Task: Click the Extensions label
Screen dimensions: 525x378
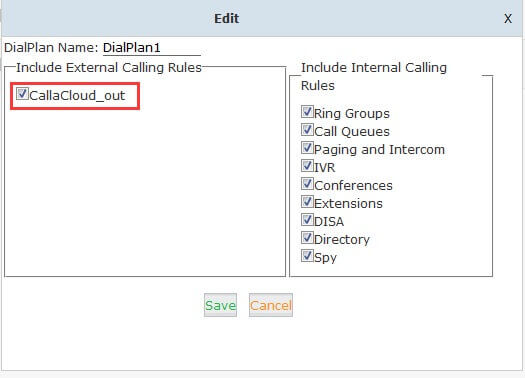Action: pos(348,204)
